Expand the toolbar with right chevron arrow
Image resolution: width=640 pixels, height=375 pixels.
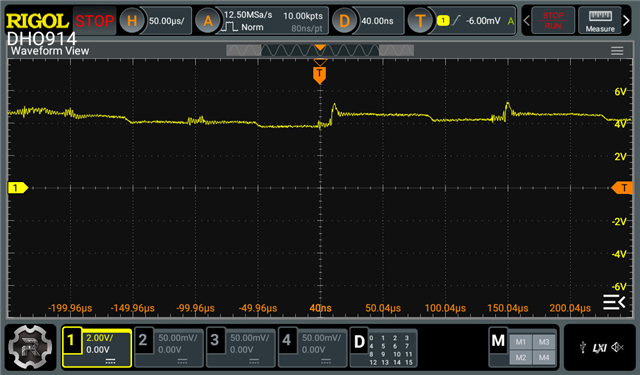(627, 20)
